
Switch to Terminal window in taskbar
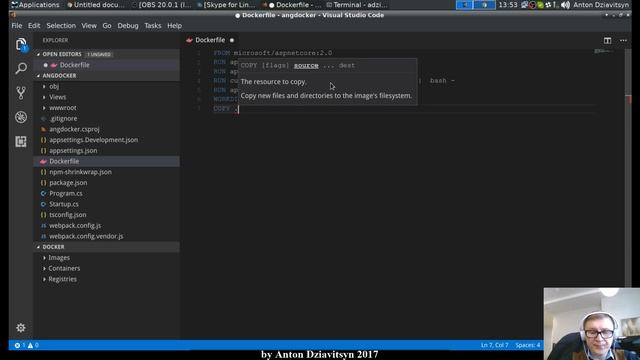tap(357, 5)
